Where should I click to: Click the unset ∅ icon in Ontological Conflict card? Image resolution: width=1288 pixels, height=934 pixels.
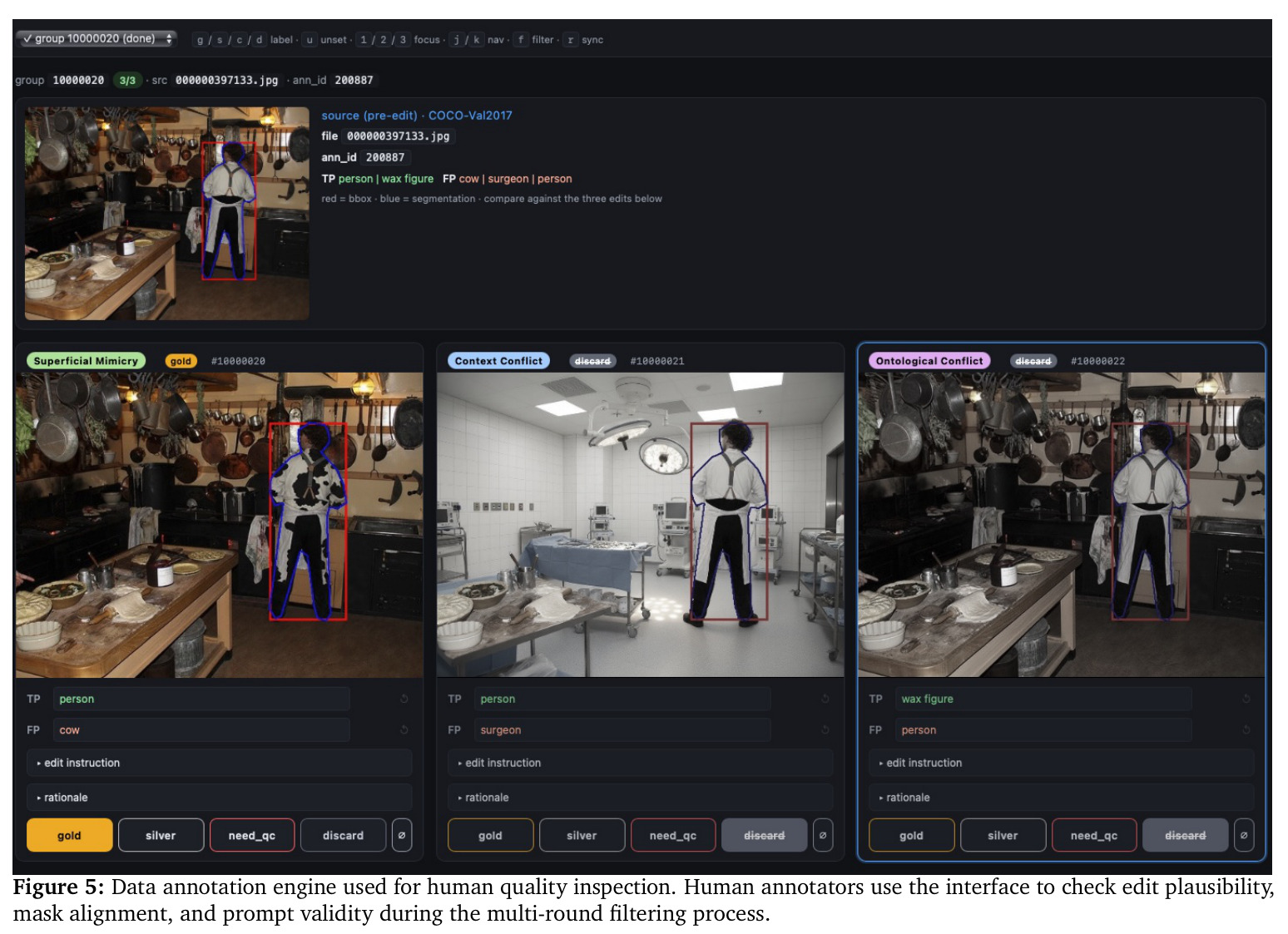pos(1244,835)
